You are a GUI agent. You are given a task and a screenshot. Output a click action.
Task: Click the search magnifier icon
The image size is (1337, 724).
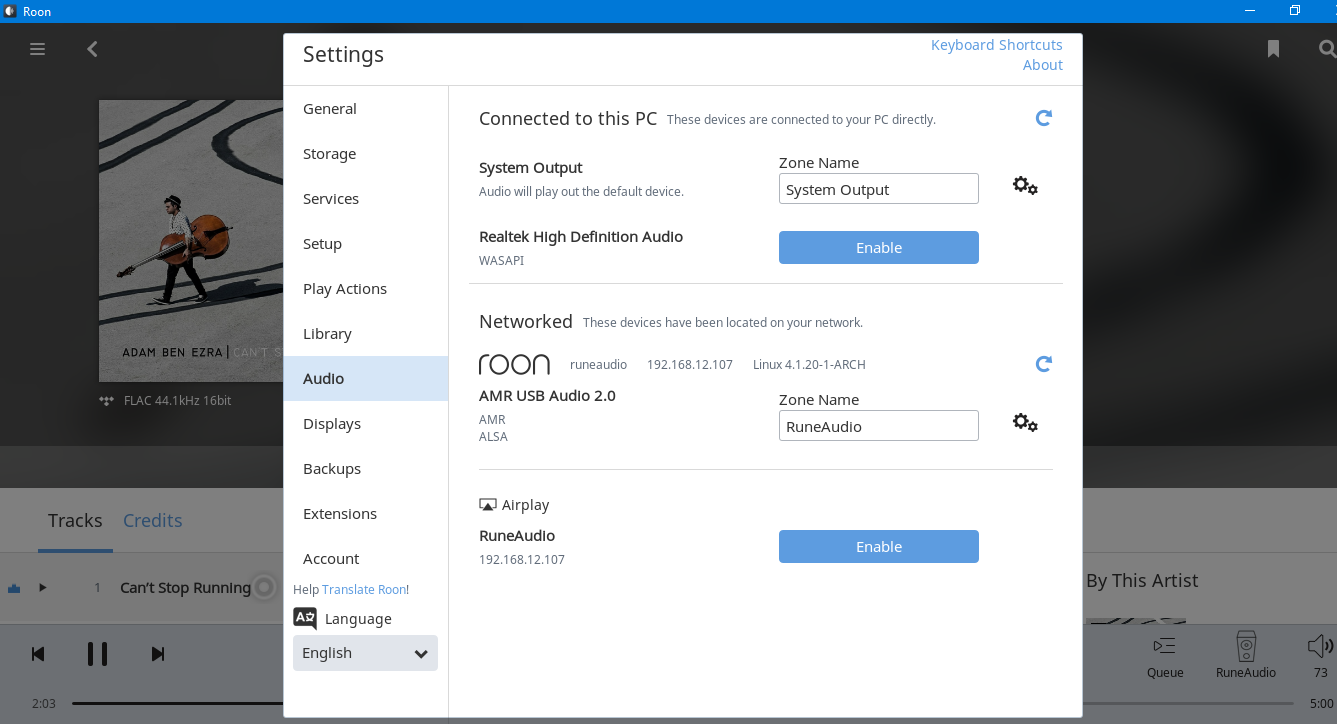(1327, 49)
